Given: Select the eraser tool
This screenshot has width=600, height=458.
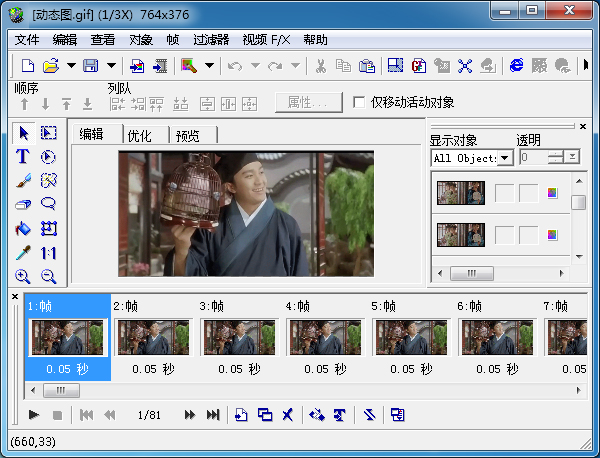Looking at the screenshot, I should click(23, 204).
